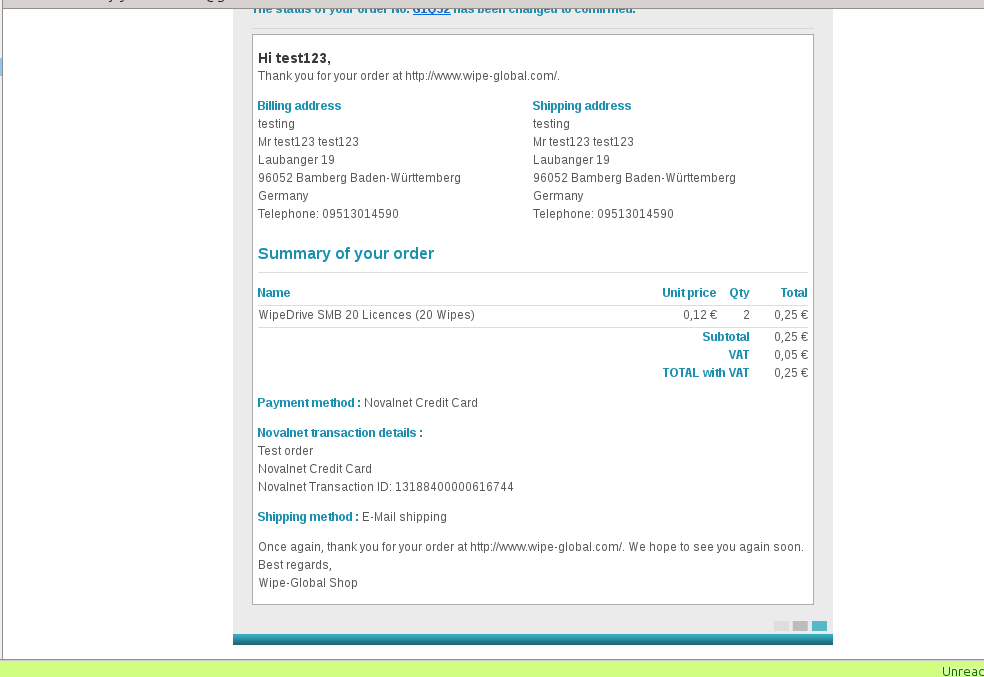Image resolution: width=984 pixels, height=677 pixels.
Task: Click the 'Name' column header
Action: tap(274, 293)
